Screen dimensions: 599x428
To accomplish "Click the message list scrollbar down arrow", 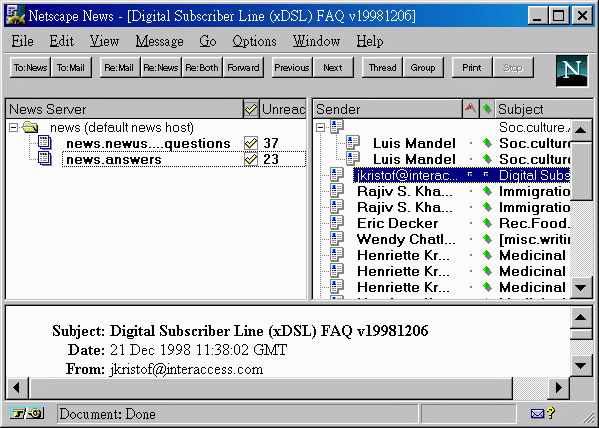I will [581, 287].
